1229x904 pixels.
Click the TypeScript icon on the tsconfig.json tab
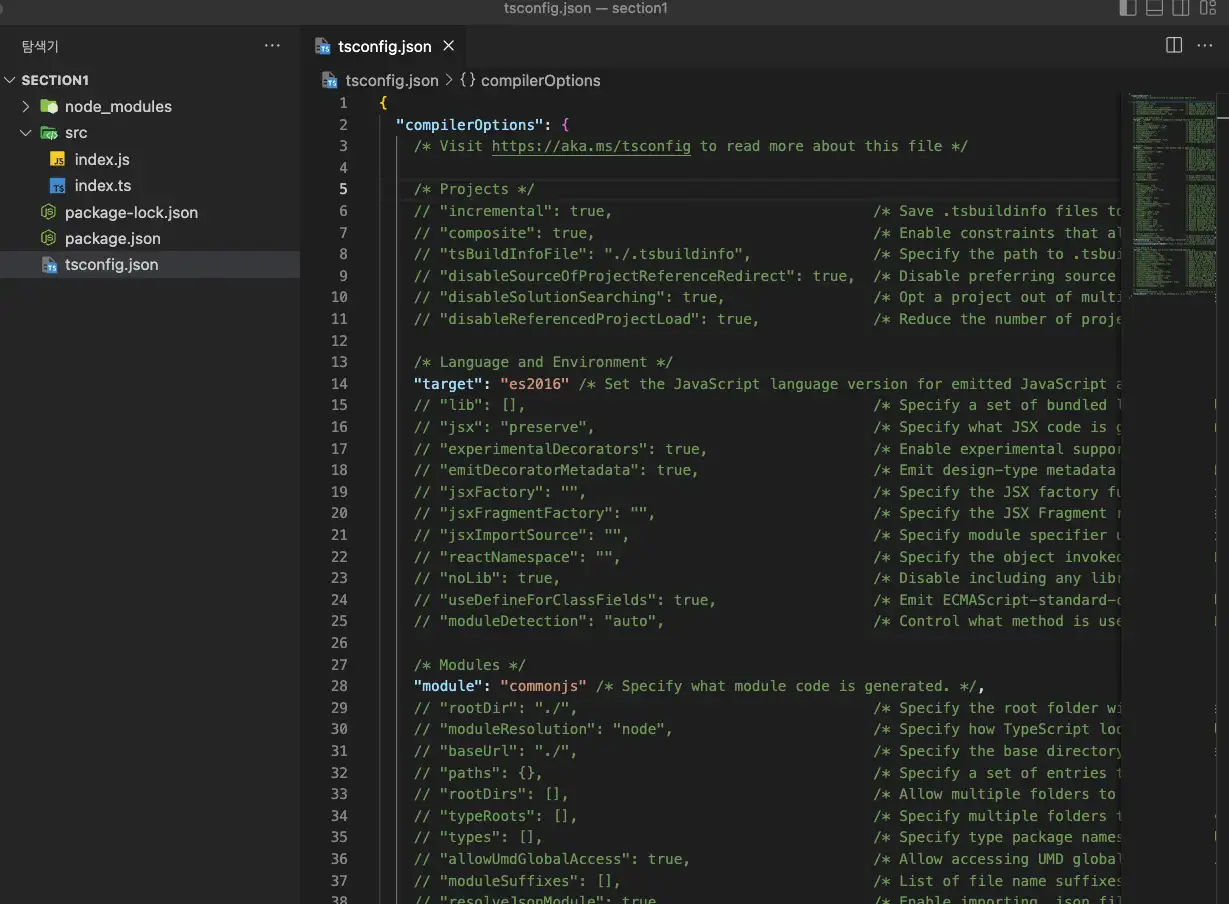[321, 45]
